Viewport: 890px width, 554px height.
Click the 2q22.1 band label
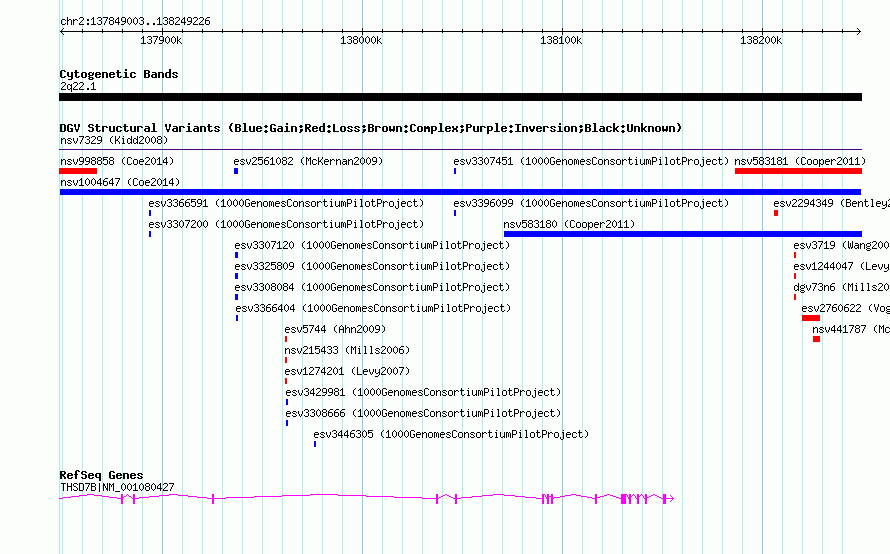point(78,86)
